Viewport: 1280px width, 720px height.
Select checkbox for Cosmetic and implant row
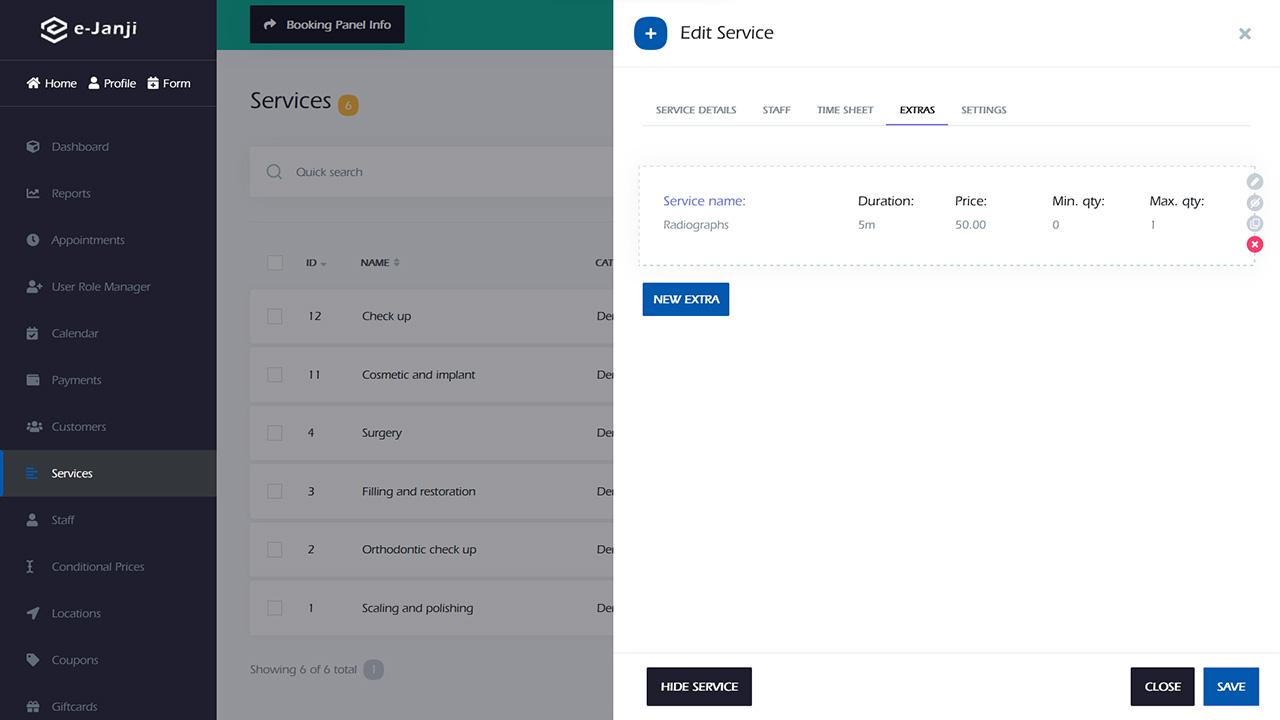(x=275, y=375)
